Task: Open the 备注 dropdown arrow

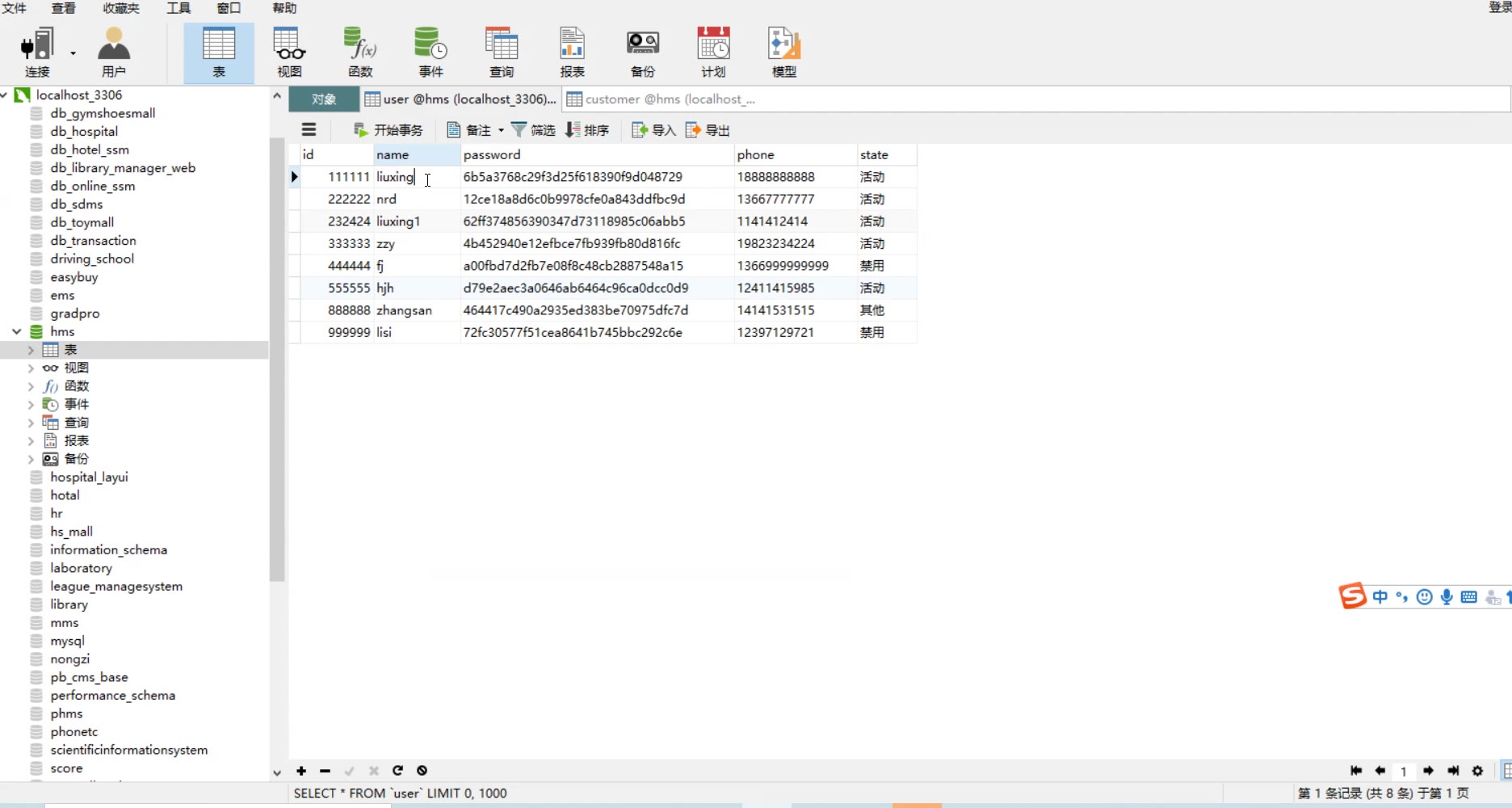Action: 501,130
